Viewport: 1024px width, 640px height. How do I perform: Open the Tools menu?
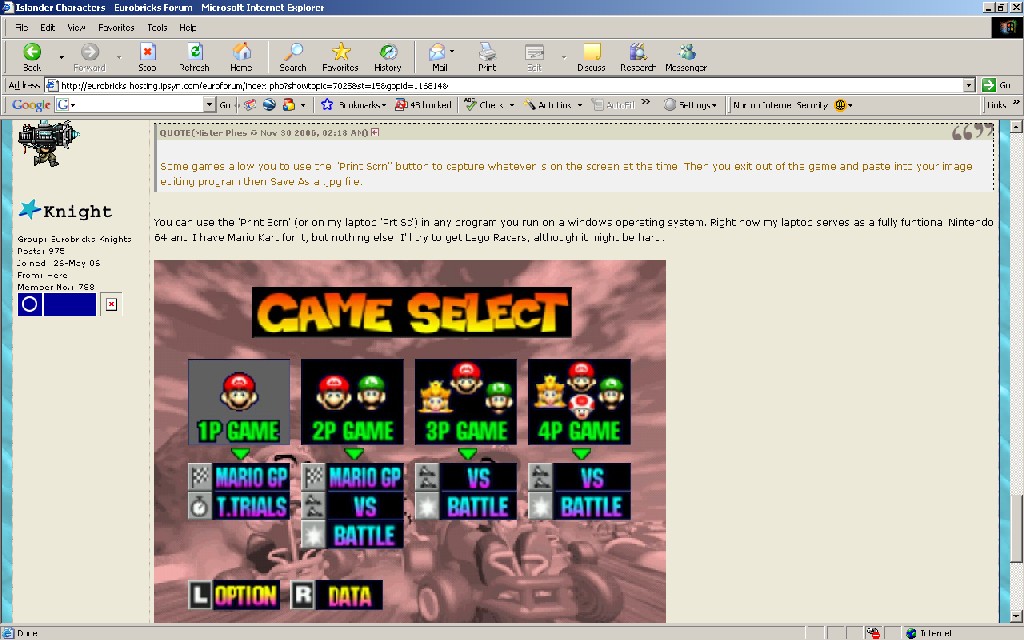157,27
